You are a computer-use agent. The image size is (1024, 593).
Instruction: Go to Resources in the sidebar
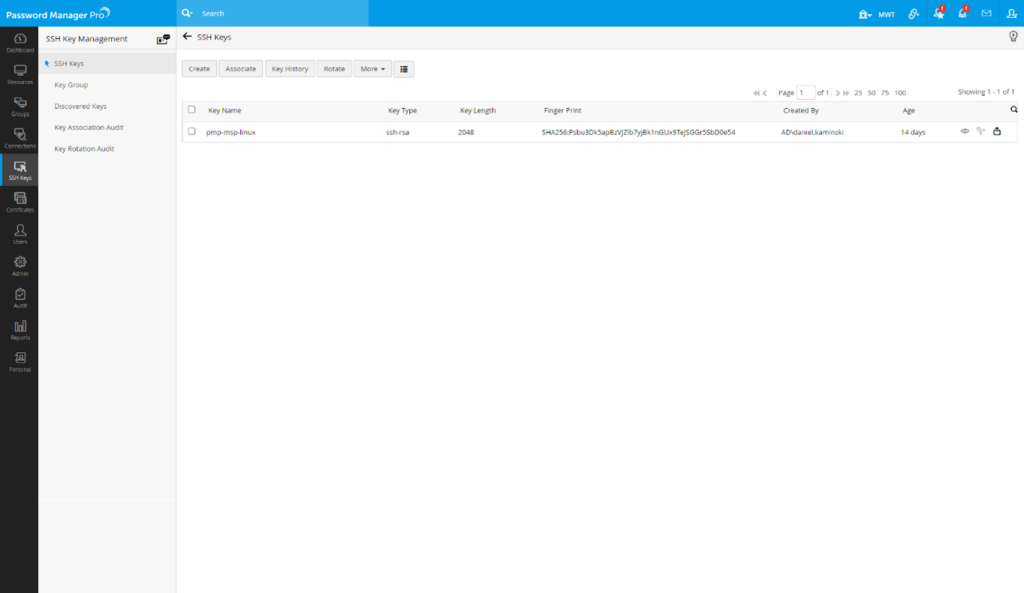19,75
